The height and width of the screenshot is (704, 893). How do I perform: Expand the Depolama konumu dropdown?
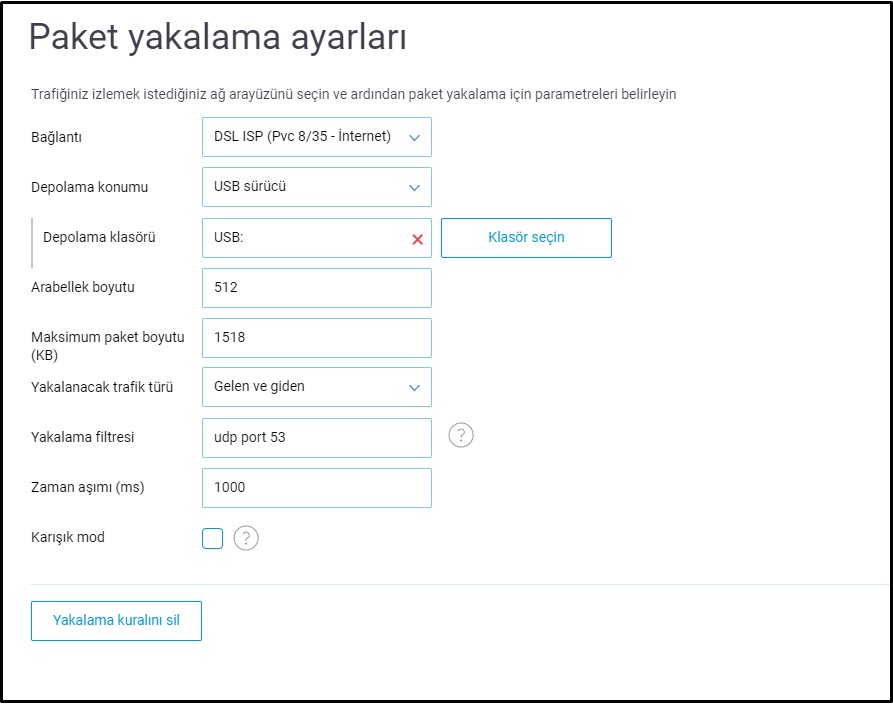coord(316,187)
